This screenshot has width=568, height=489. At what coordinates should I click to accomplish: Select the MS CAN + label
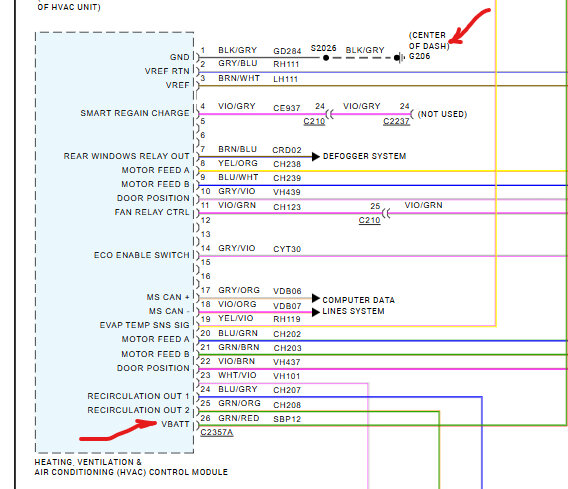click(168, 297)
